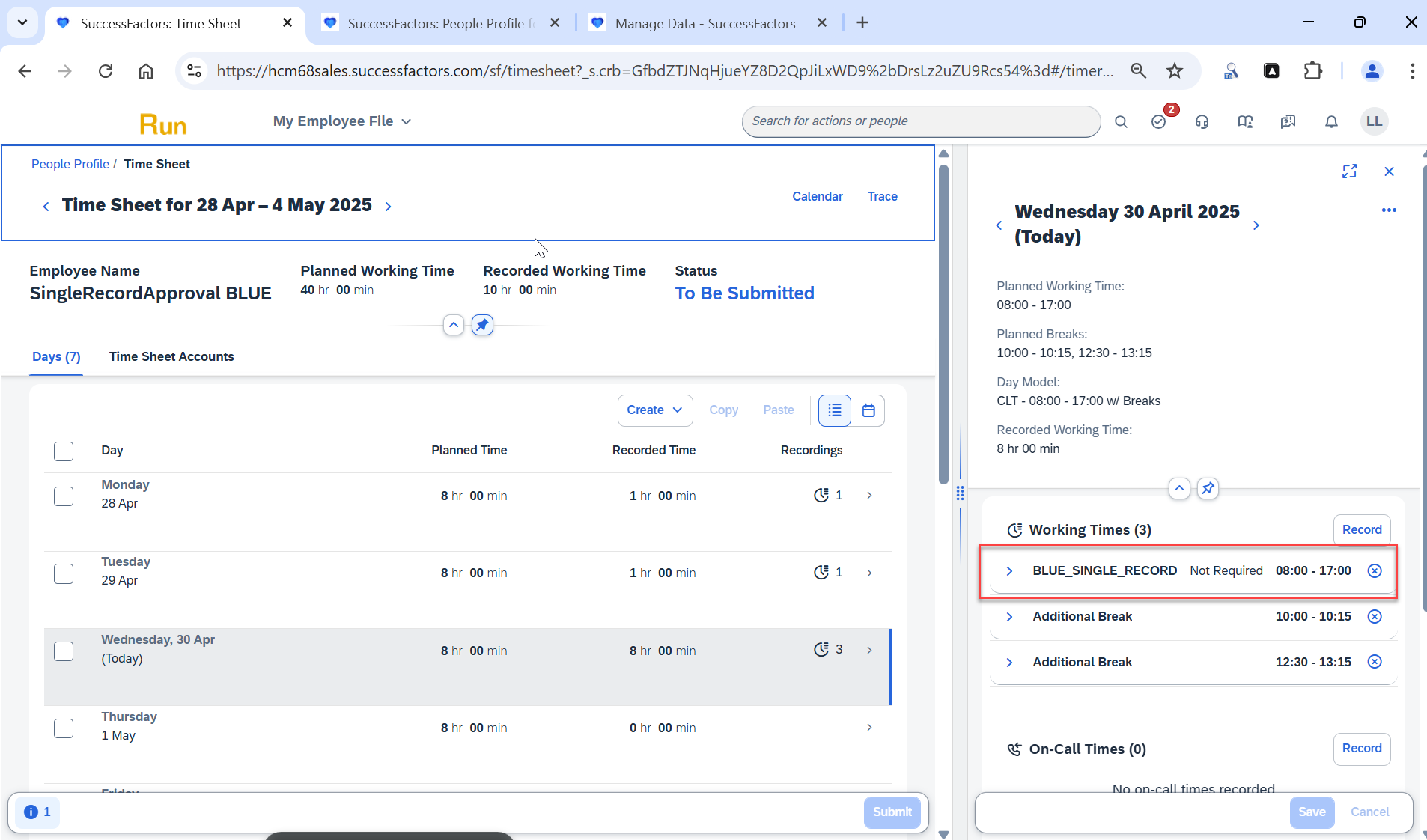This screenshot has width=1427, height=840.
Task: Open the Create dropdown button
Action: pyautogui.click(x=654, y=410)
